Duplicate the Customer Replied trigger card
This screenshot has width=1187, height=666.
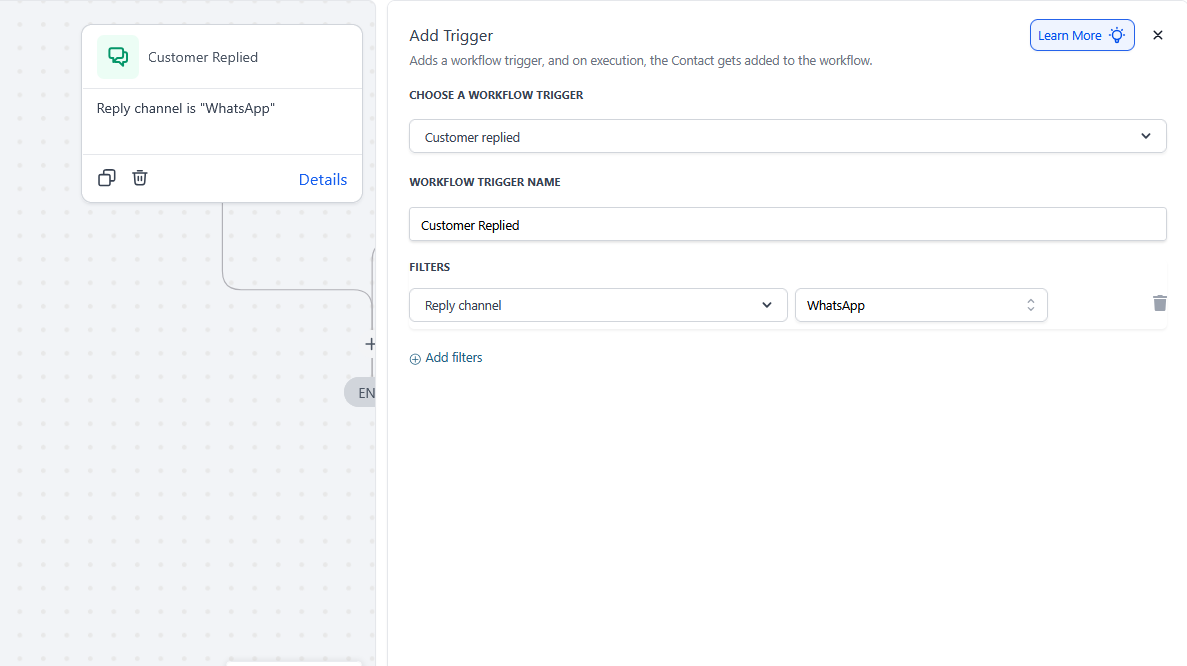107,178
